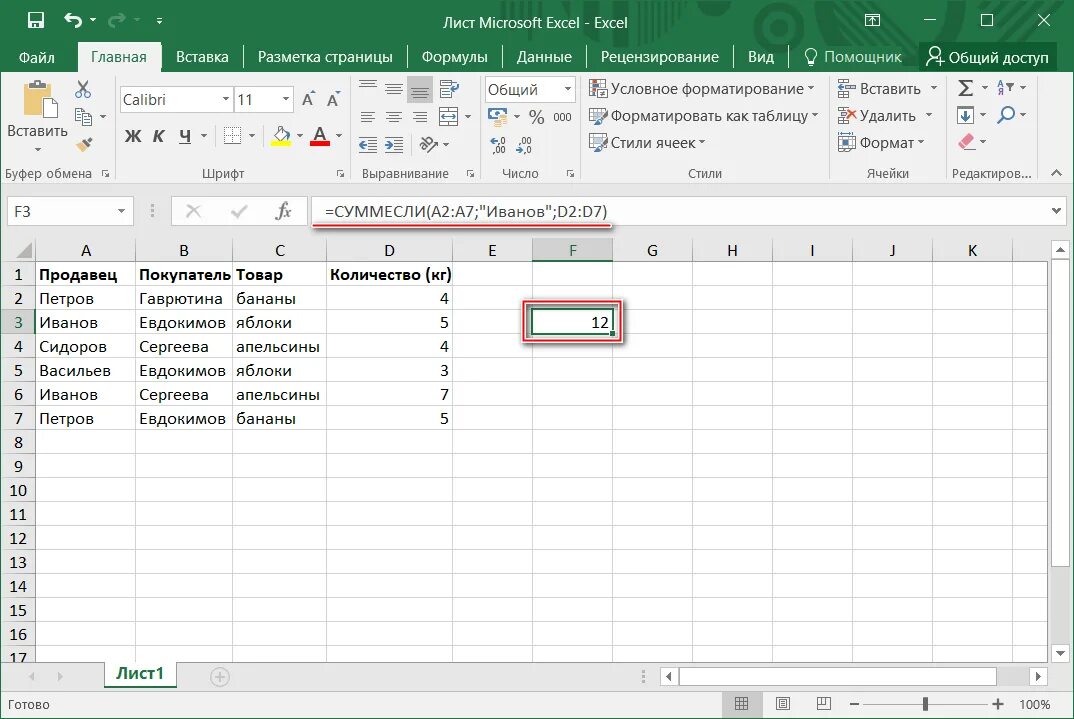Image resolution: width=1074 pixels, height=719 pixels.
Task: Apply the accounting currency format
Action: pyautogui.click(x=498, y=116)
